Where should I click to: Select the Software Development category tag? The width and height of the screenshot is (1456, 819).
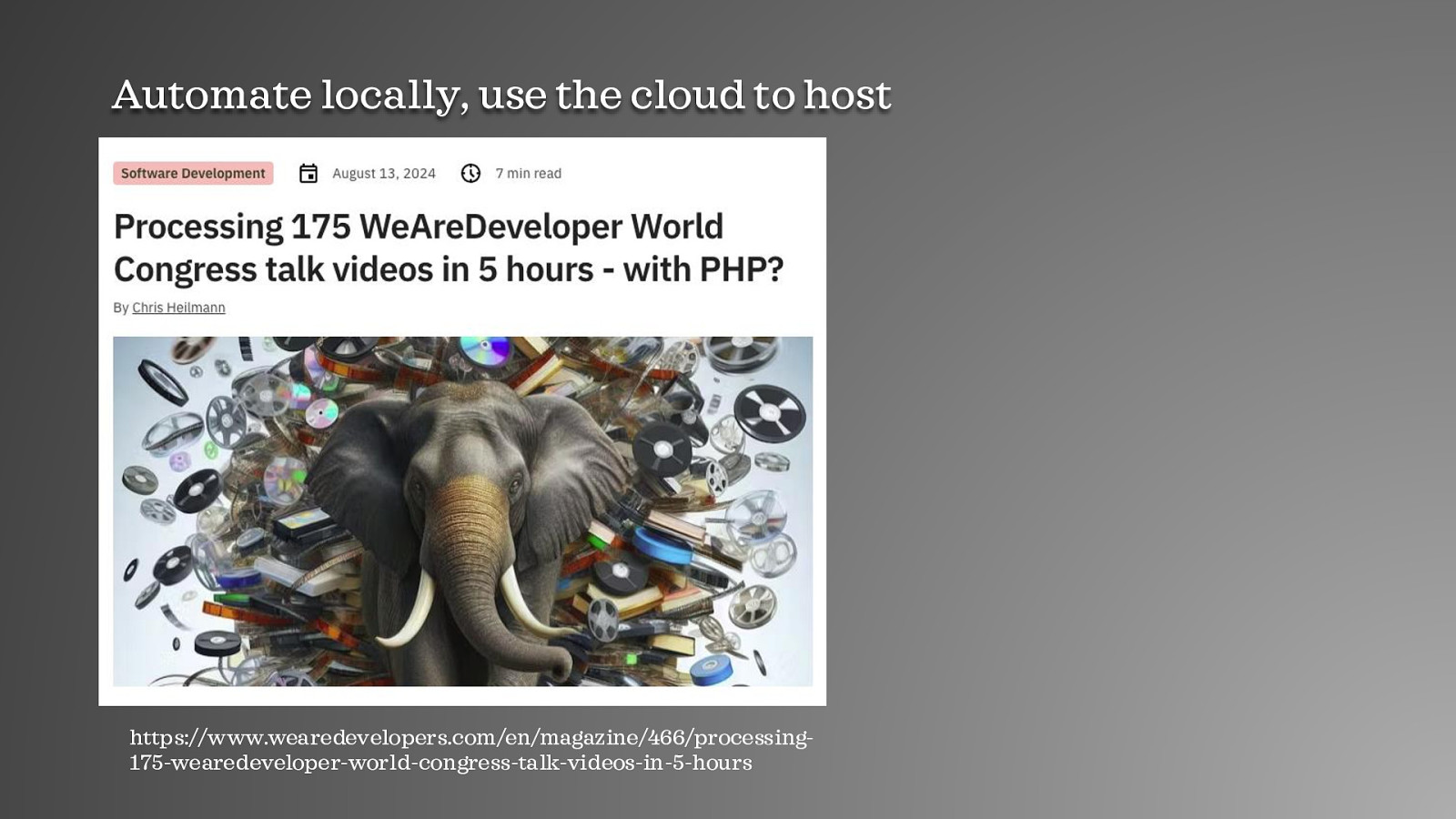tap(193, 174)
